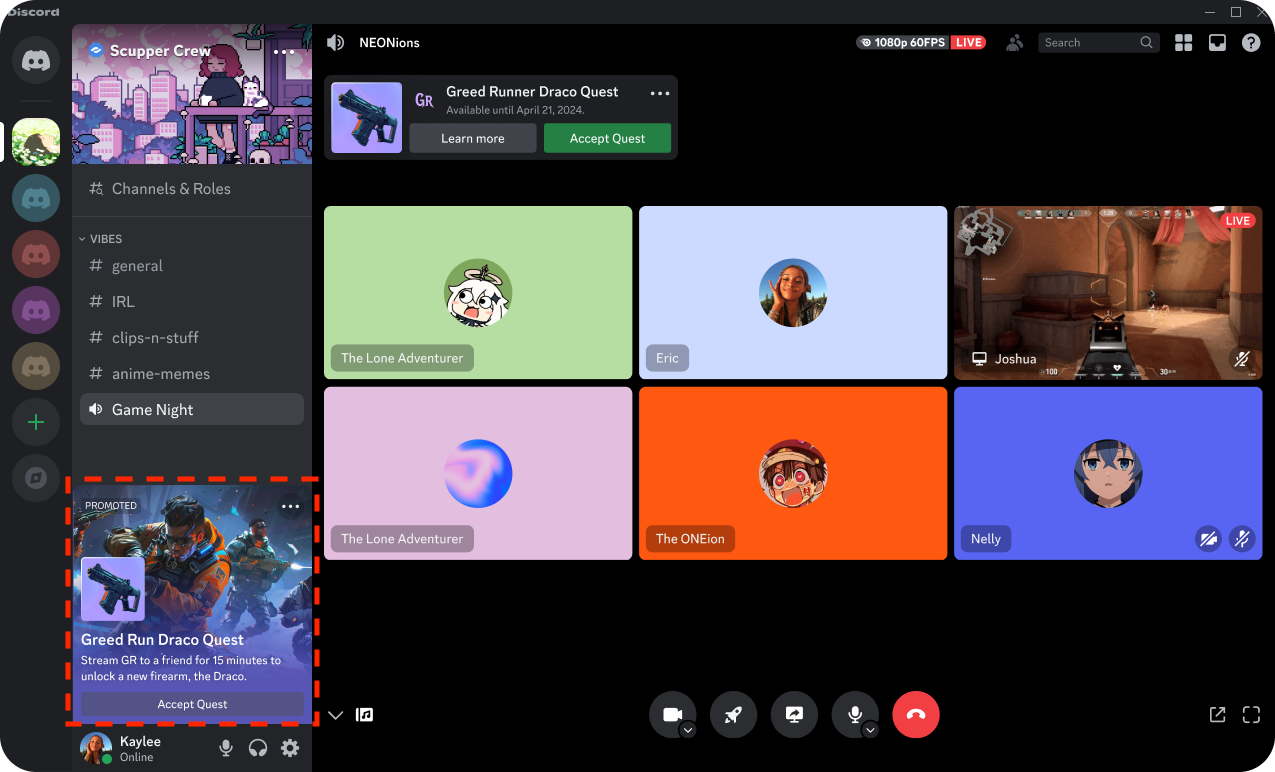Start sharing your screen
Viewport: 1275px width, 772px height.
pos(794,714)
